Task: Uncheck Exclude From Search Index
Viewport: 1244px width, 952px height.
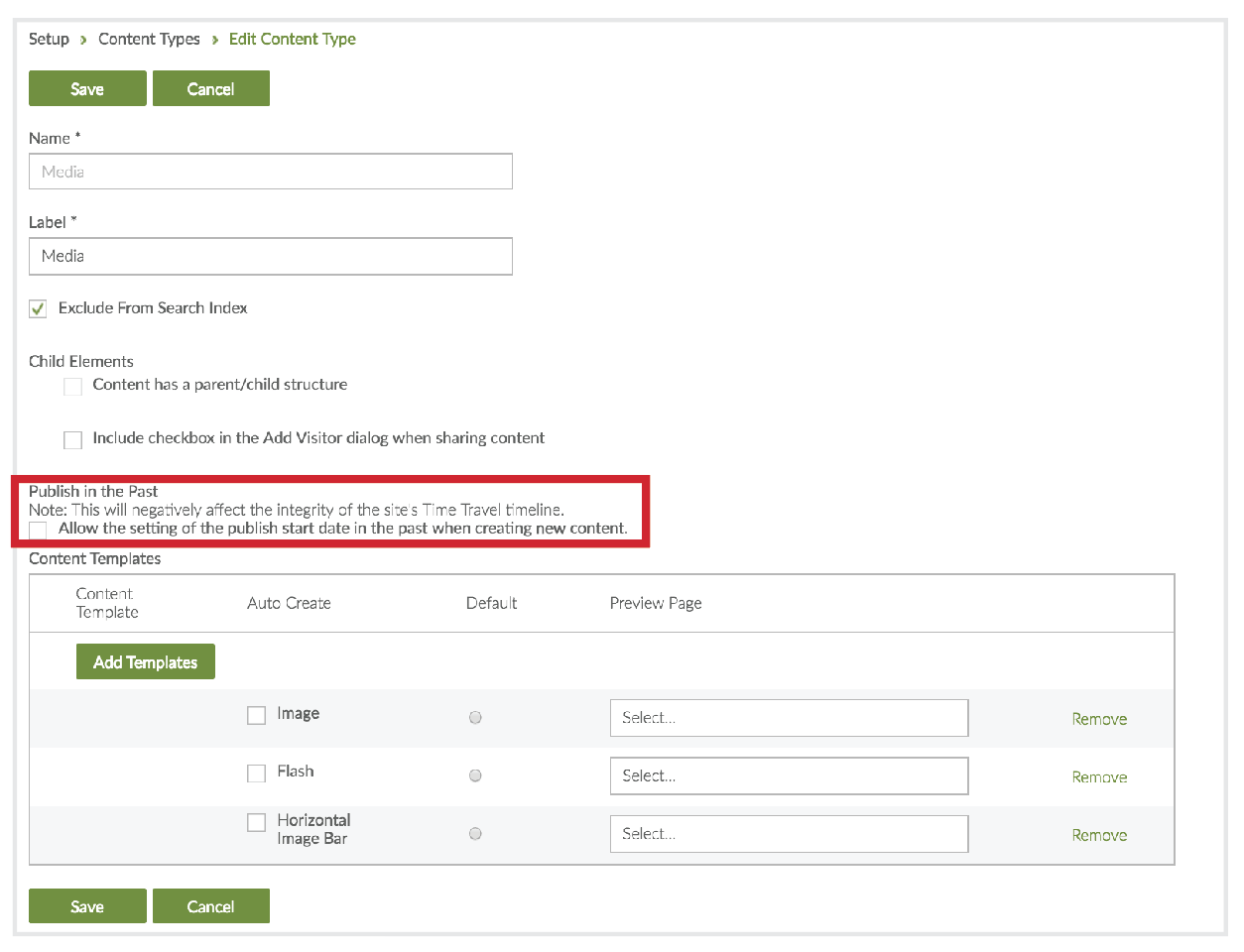Action: click(x=38, y=308)
